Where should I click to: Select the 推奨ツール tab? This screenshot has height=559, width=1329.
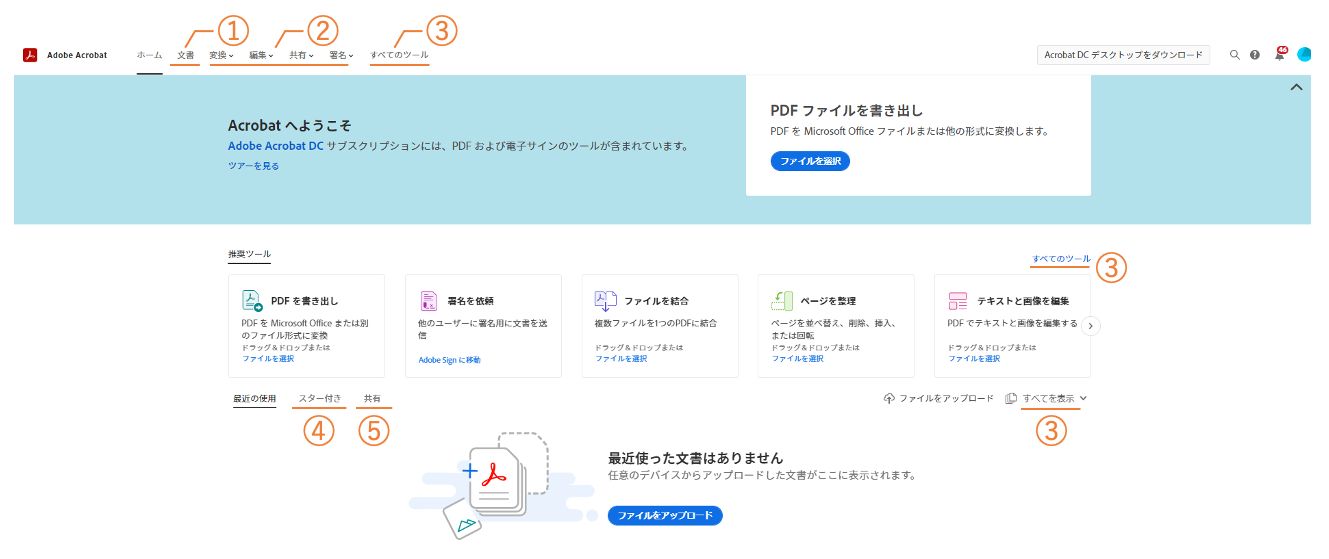pos(249,254)
